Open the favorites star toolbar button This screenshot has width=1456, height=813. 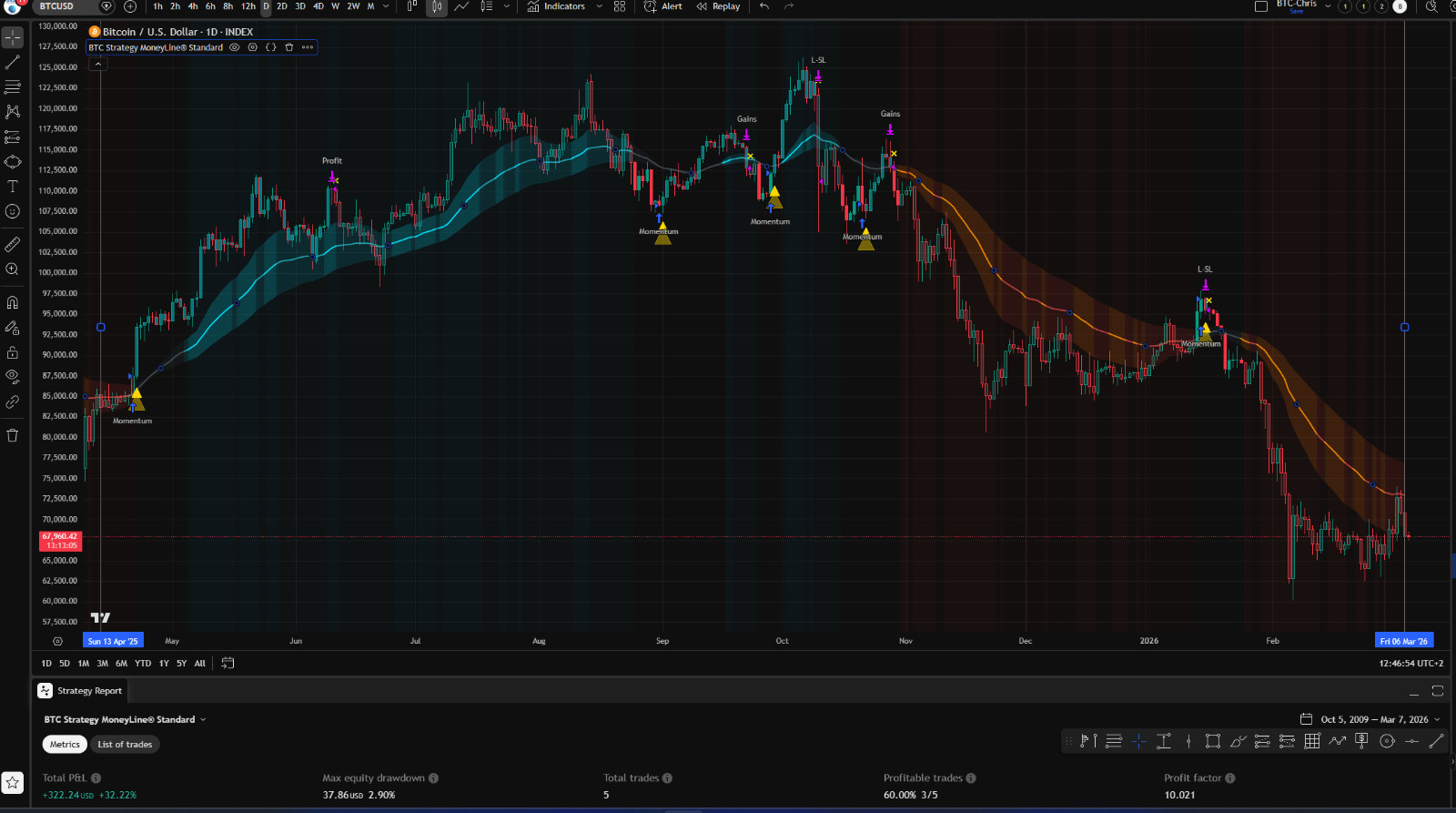[x=13, y=783]
